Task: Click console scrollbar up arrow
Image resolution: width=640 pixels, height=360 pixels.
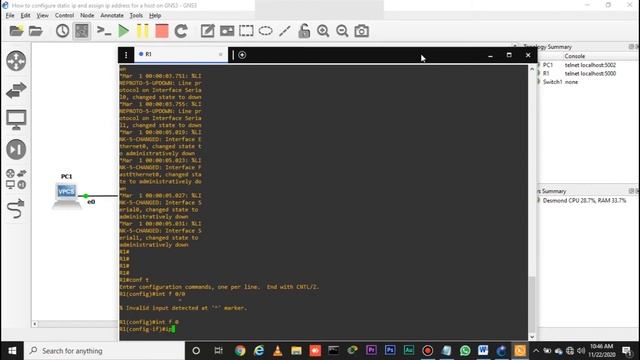Action: tap(532, 69)
